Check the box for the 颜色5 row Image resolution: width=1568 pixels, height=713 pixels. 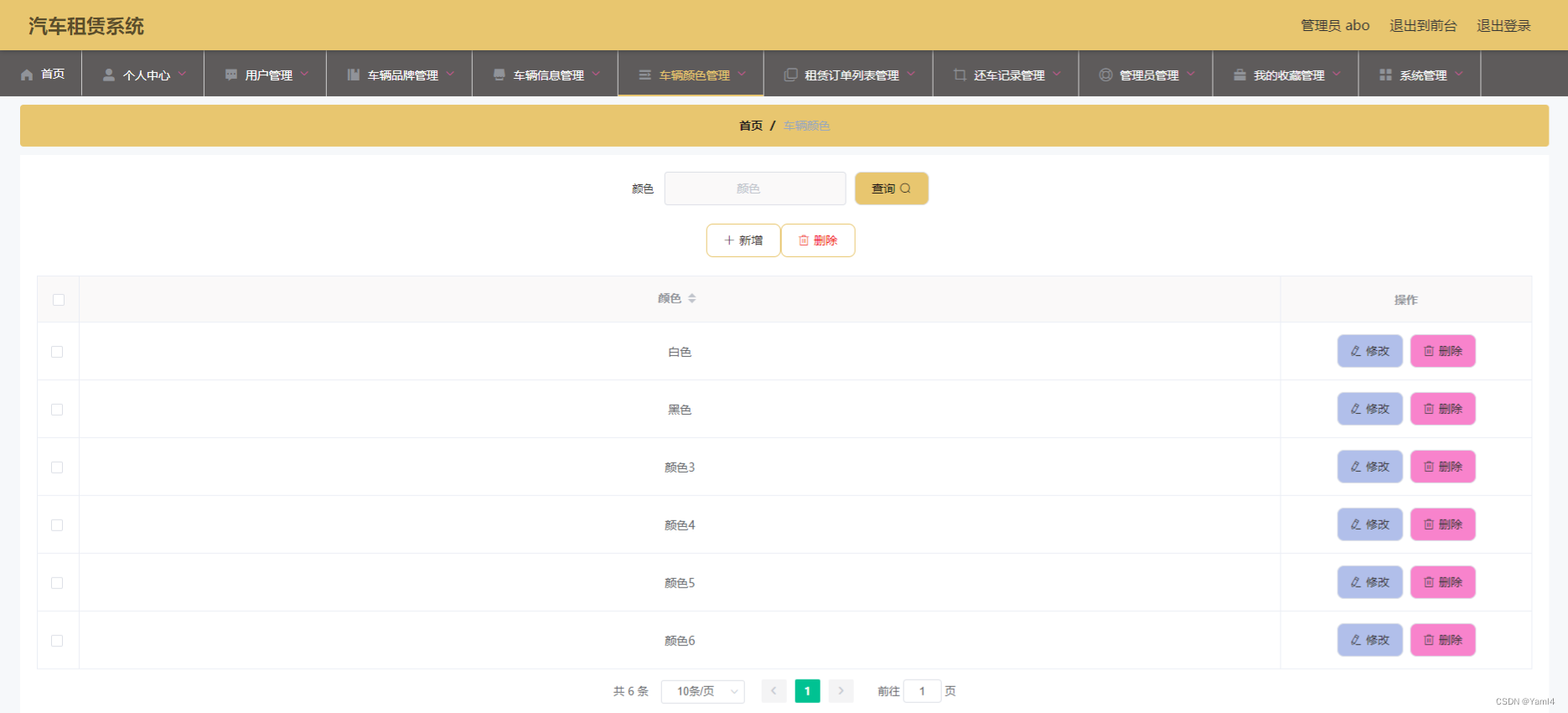[57, 583]
